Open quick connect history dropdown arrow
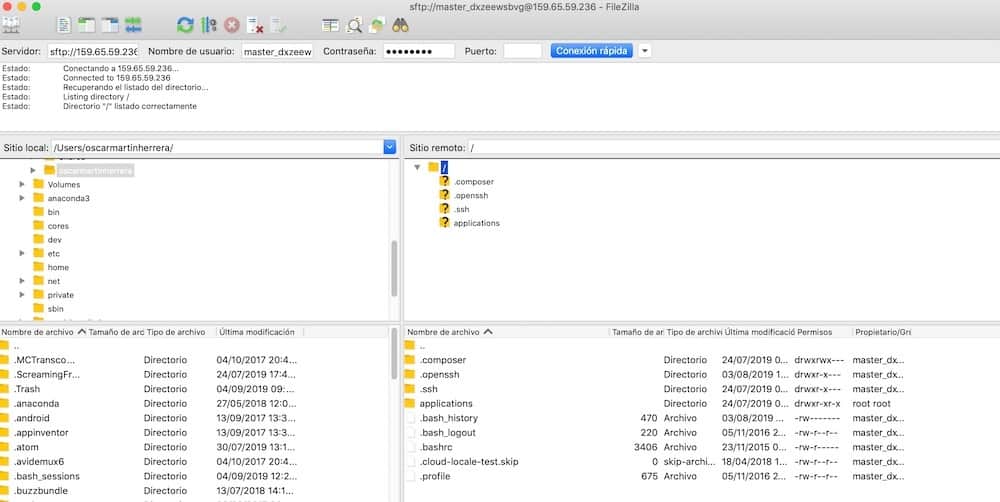Screen dimensions: 1000x502 (x=645, y=51)
